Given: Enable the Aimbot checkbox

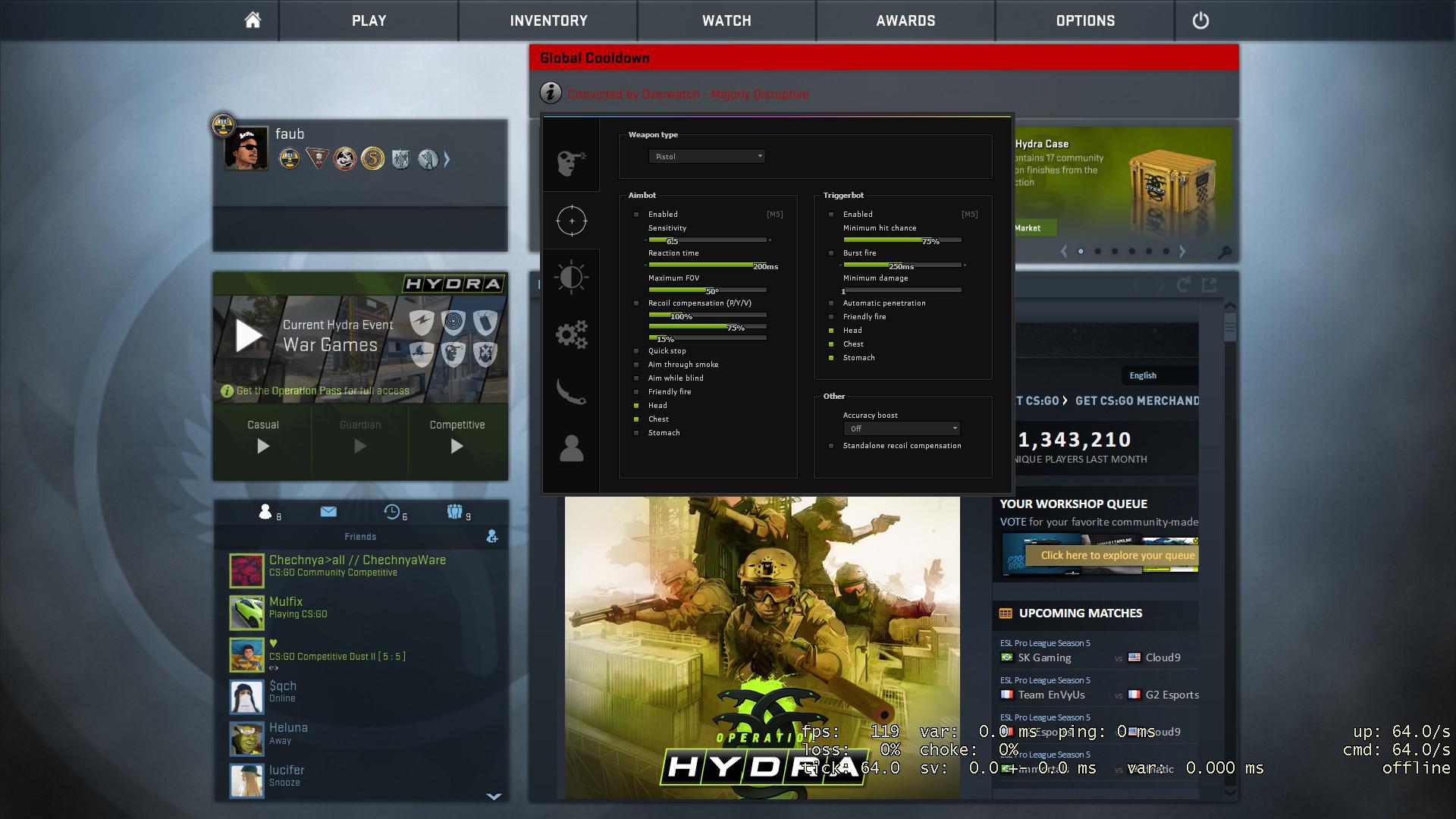Looking at the screenshot, I should pyautogui.click(x=636, y=215).
